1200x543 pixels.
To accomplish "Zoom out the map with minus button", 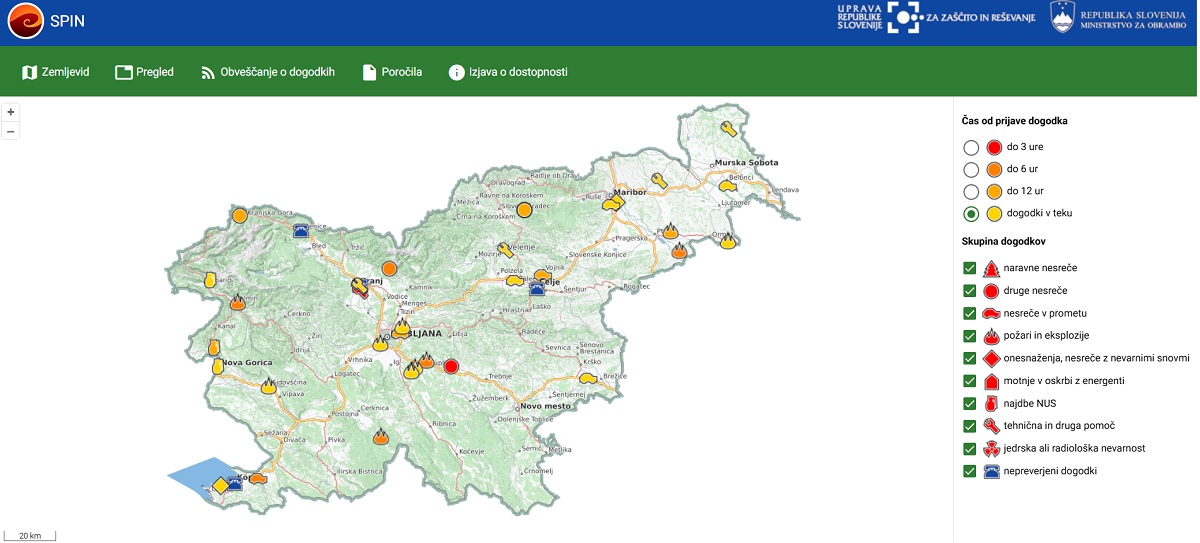I will click(11, 131).
